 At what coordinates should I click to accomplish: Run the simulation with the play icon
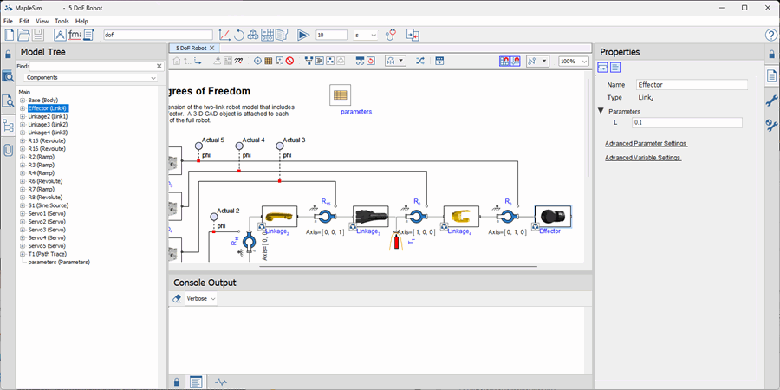pos(302,35)
